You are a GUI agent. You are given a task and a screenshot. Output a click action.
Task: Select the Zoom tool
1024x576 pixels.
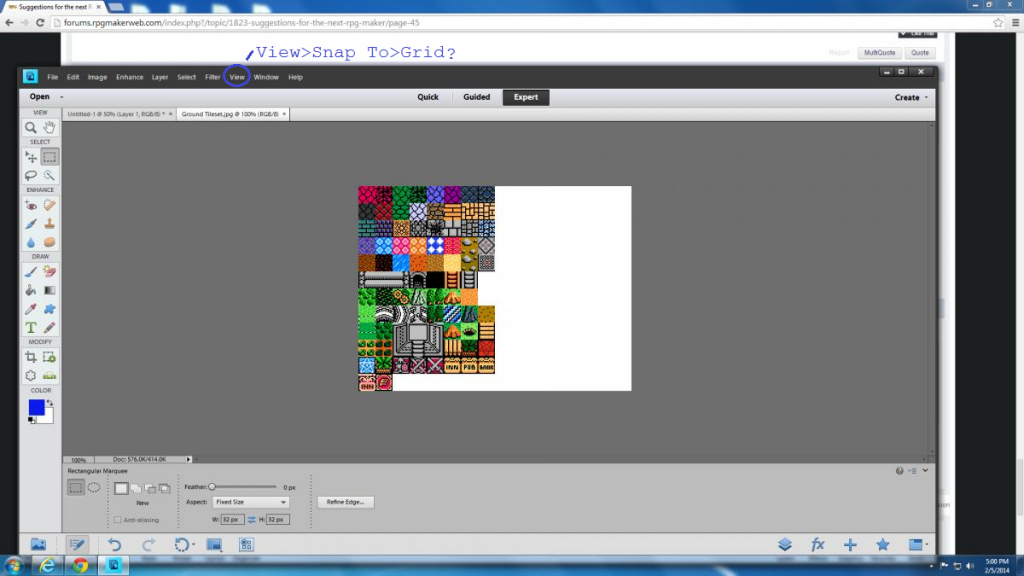click(31, 127)
